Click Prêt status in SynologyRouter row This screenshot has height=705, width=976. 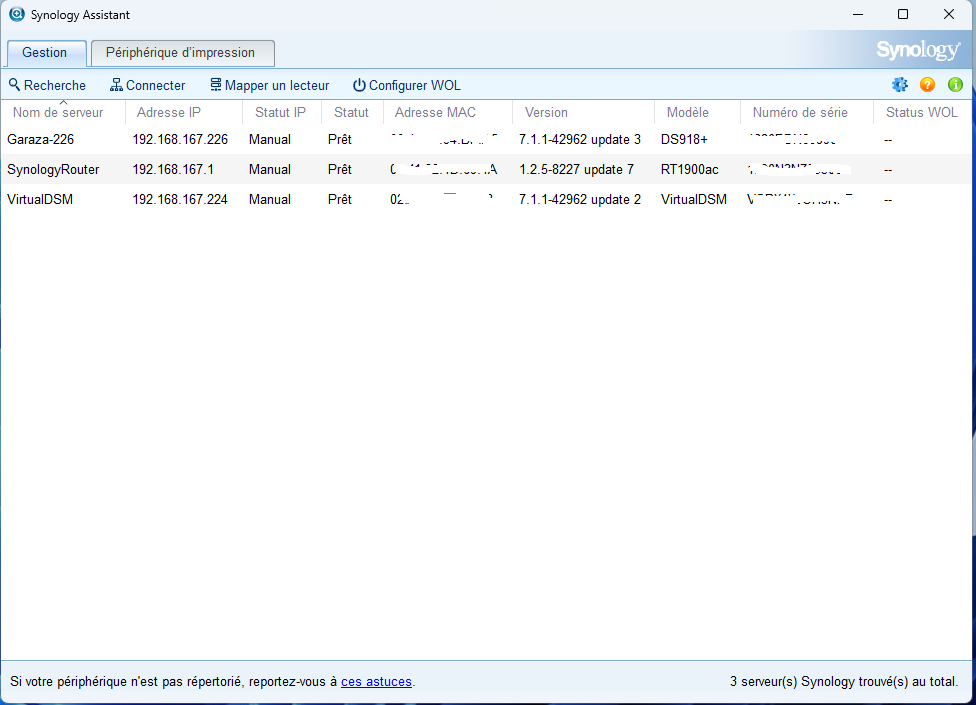point(340,169)
